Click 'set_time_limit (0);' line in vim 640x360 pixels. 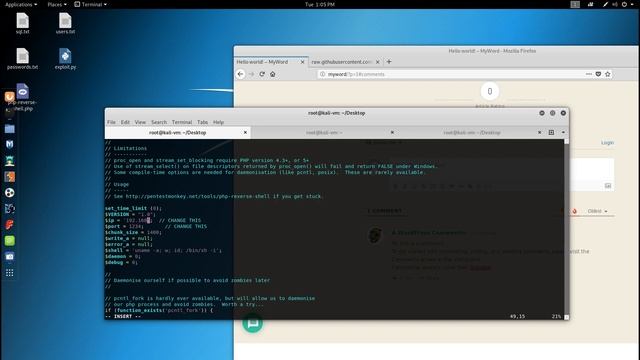133,208
